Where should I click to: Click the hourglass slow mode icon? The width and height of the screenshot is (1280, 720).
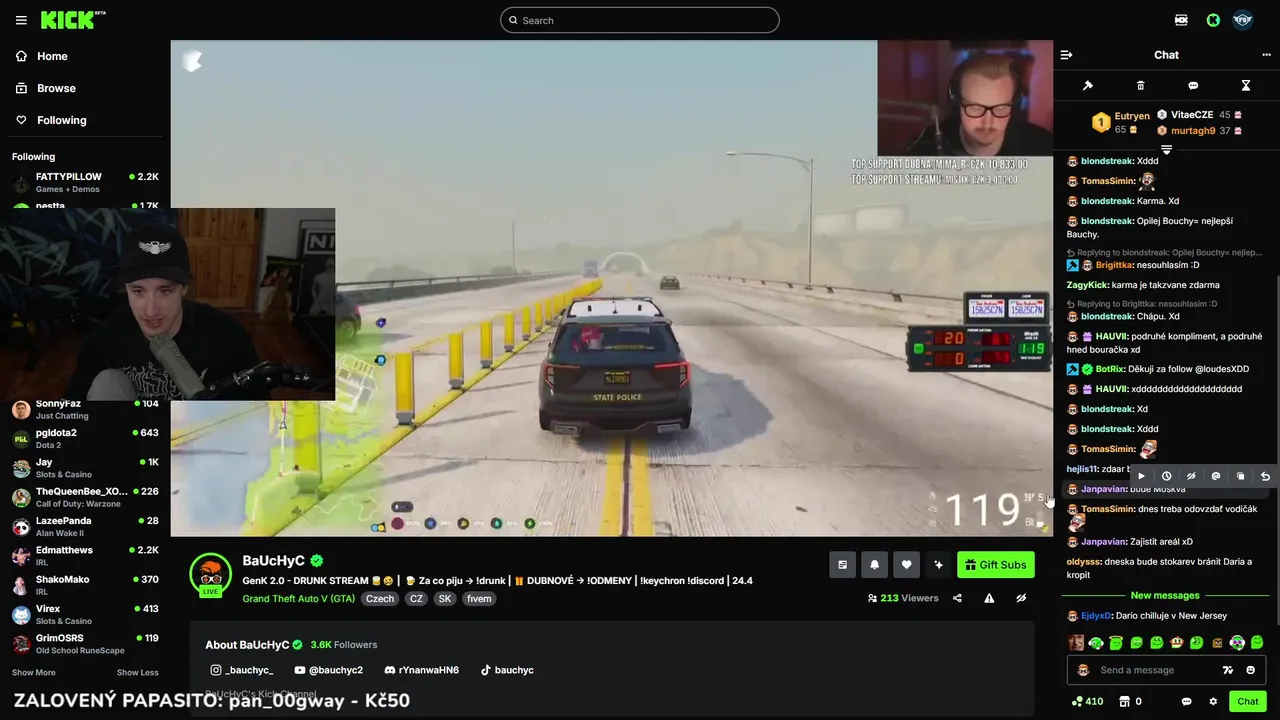(x=1246, y=86)
